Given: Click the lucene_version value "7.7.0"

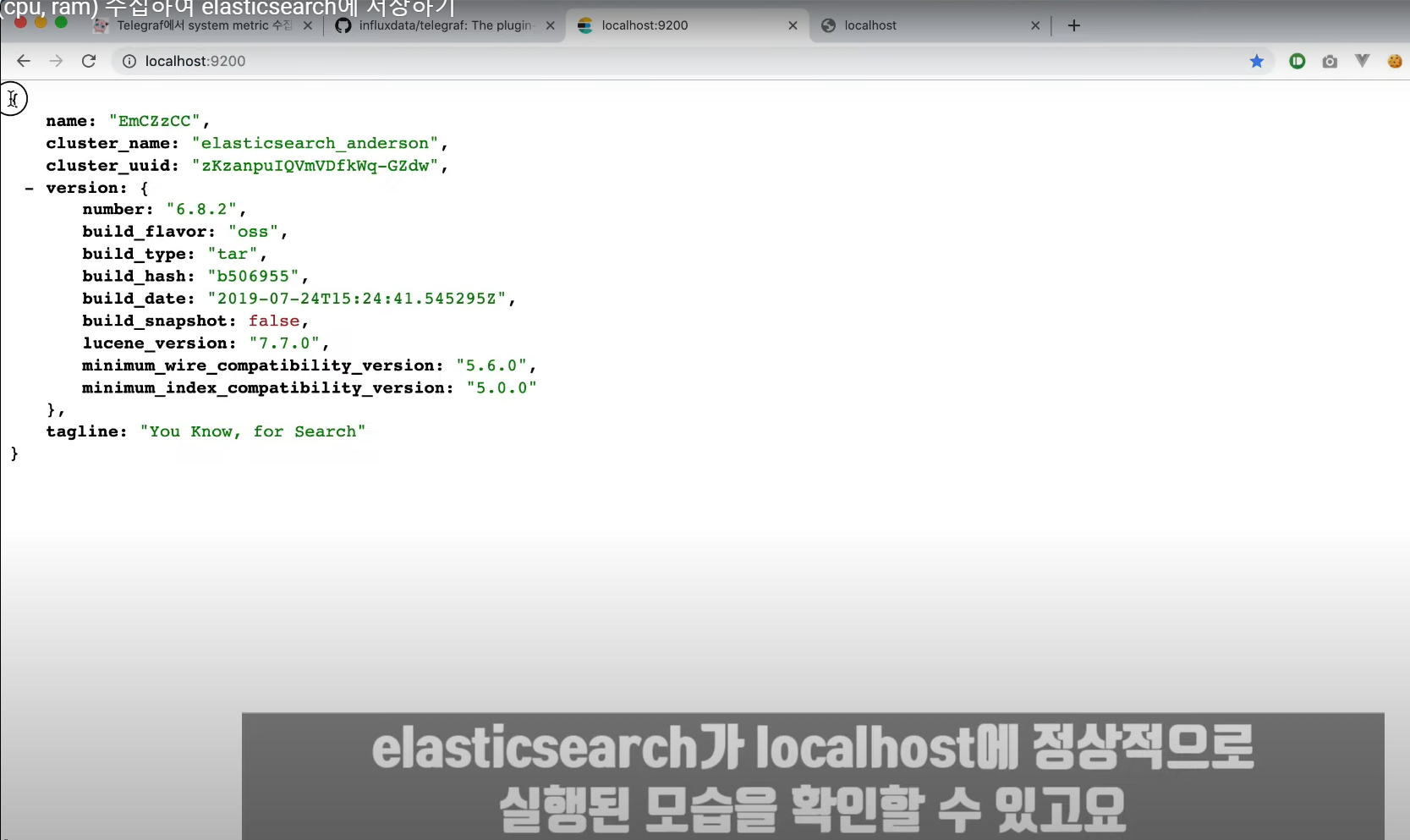Looking at the screenshot, I should (x=284, y=343).
